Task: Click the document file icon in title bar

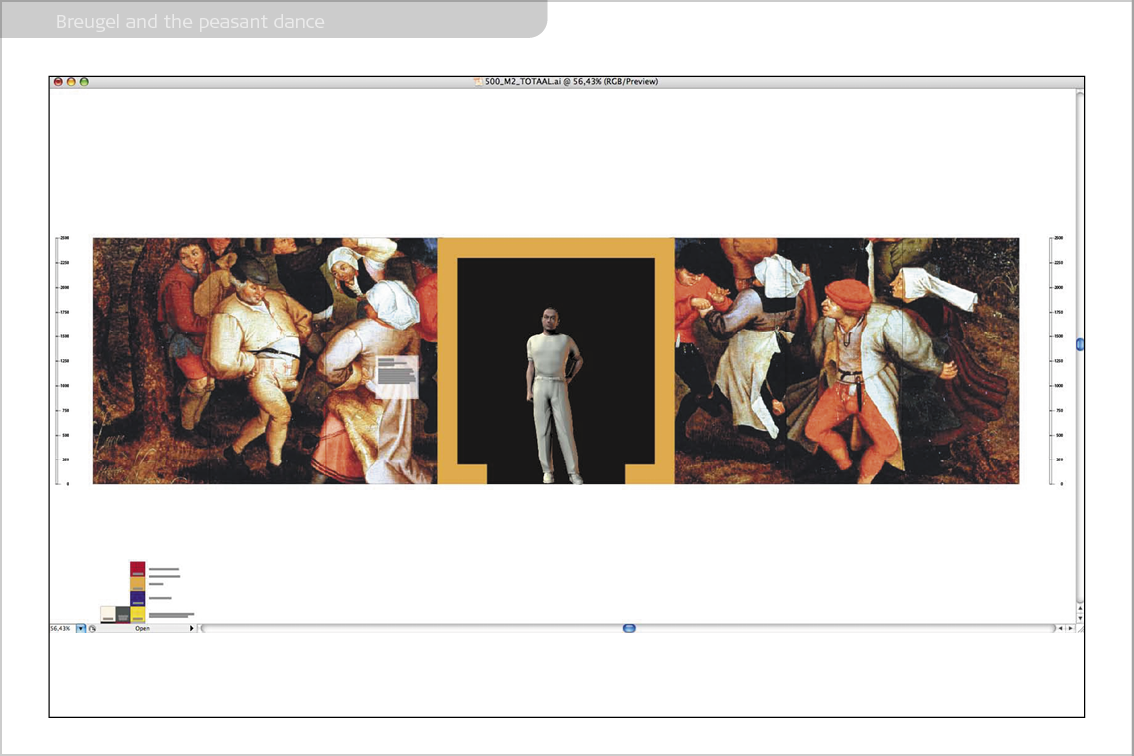Action: click(478, 82)
